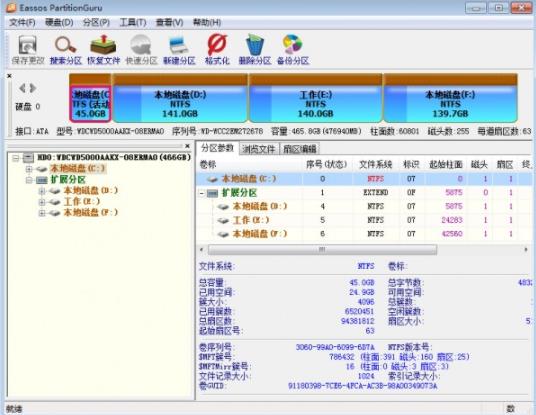
Task: Click the HD0 hard drive icon in tree
Action: coord(28,158)
